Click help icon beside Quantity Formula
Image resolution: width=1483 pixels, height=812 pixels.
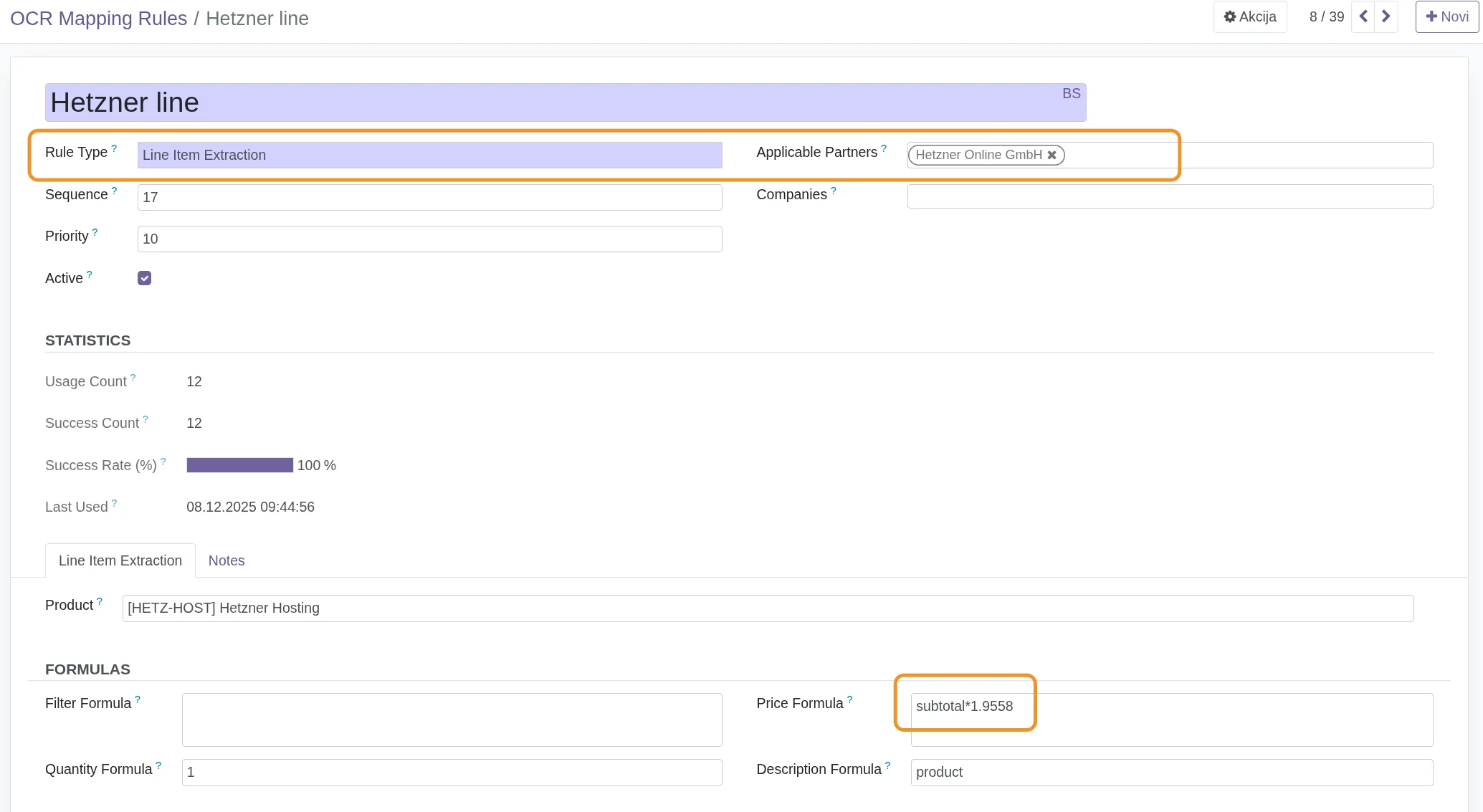tap(158, 765)
